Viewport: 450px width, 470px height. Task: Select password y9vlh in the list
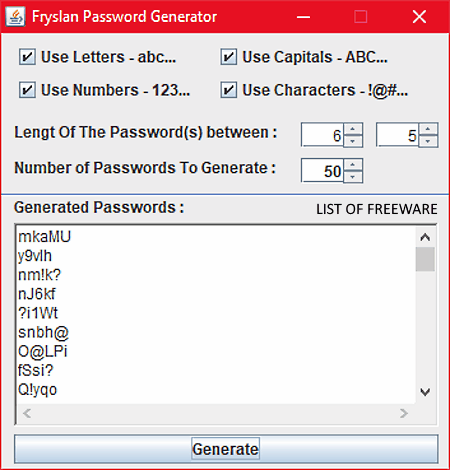point(35,256)
